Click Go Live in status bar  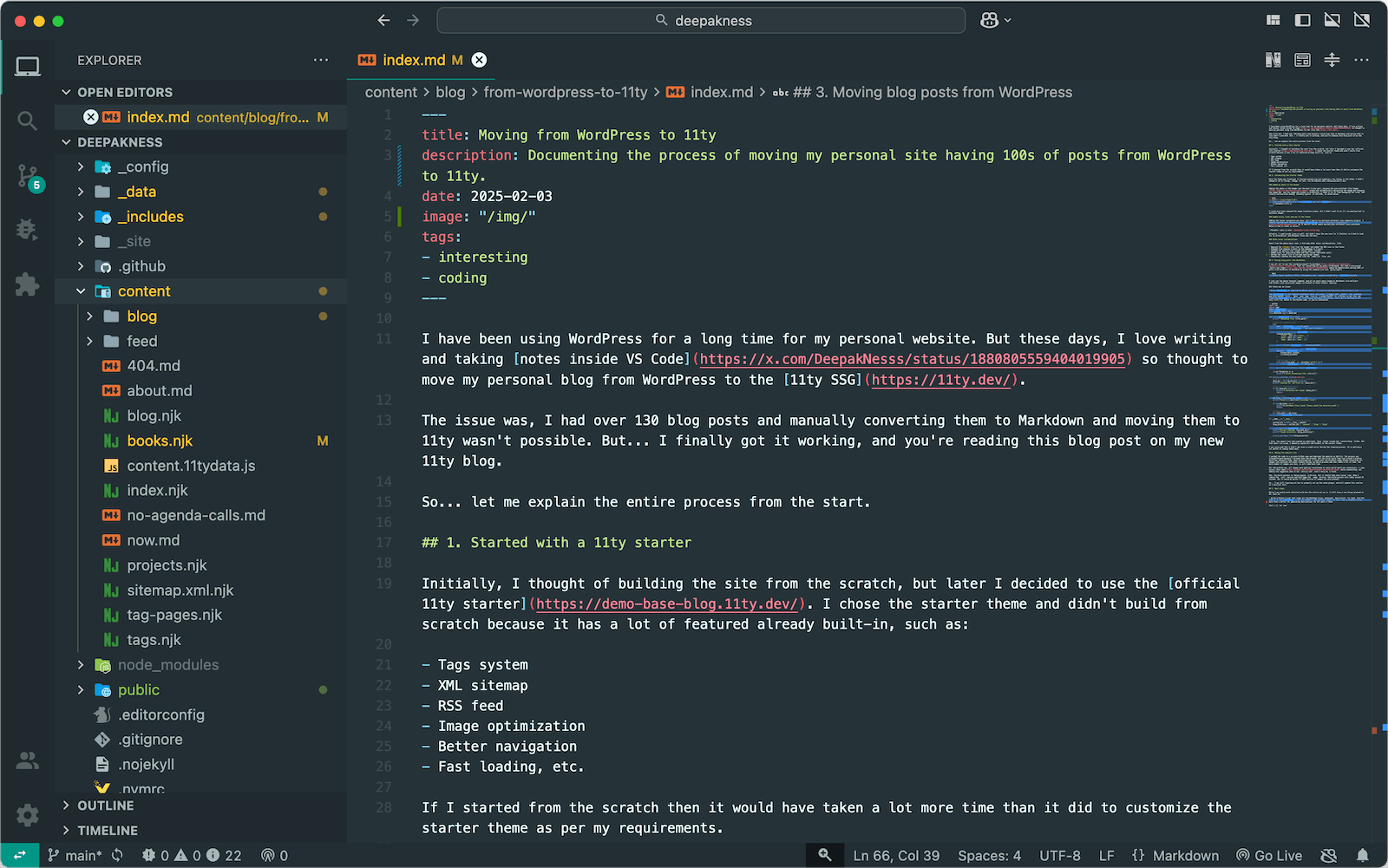click(x=1269, y=856)
